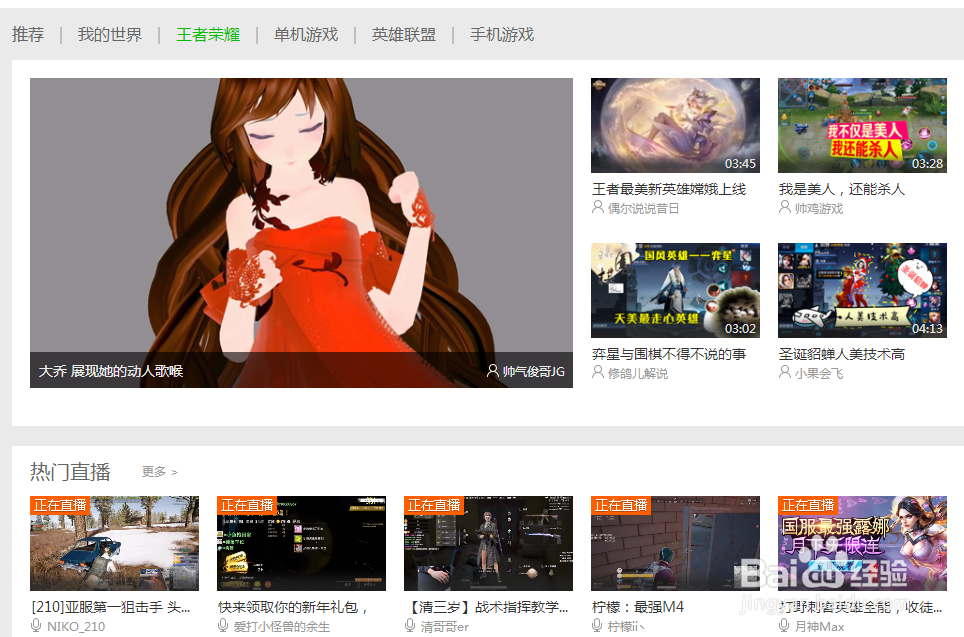The width and height of the screenshot is (964, 637).
Task: Open the 单机游戏 tab
Action: (x=306, y=34)
